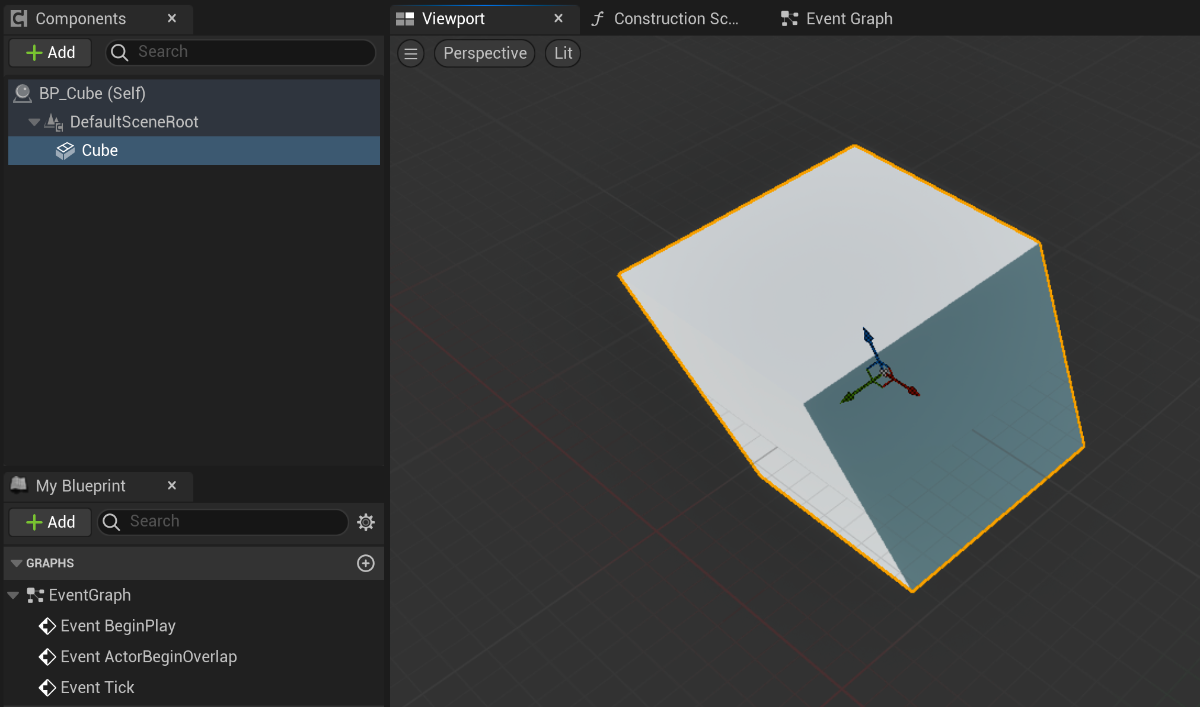Open the Lit view mode dropdown
This screenshot has width=1200, height=707.
pyautogui.click(x=563, y=53)
